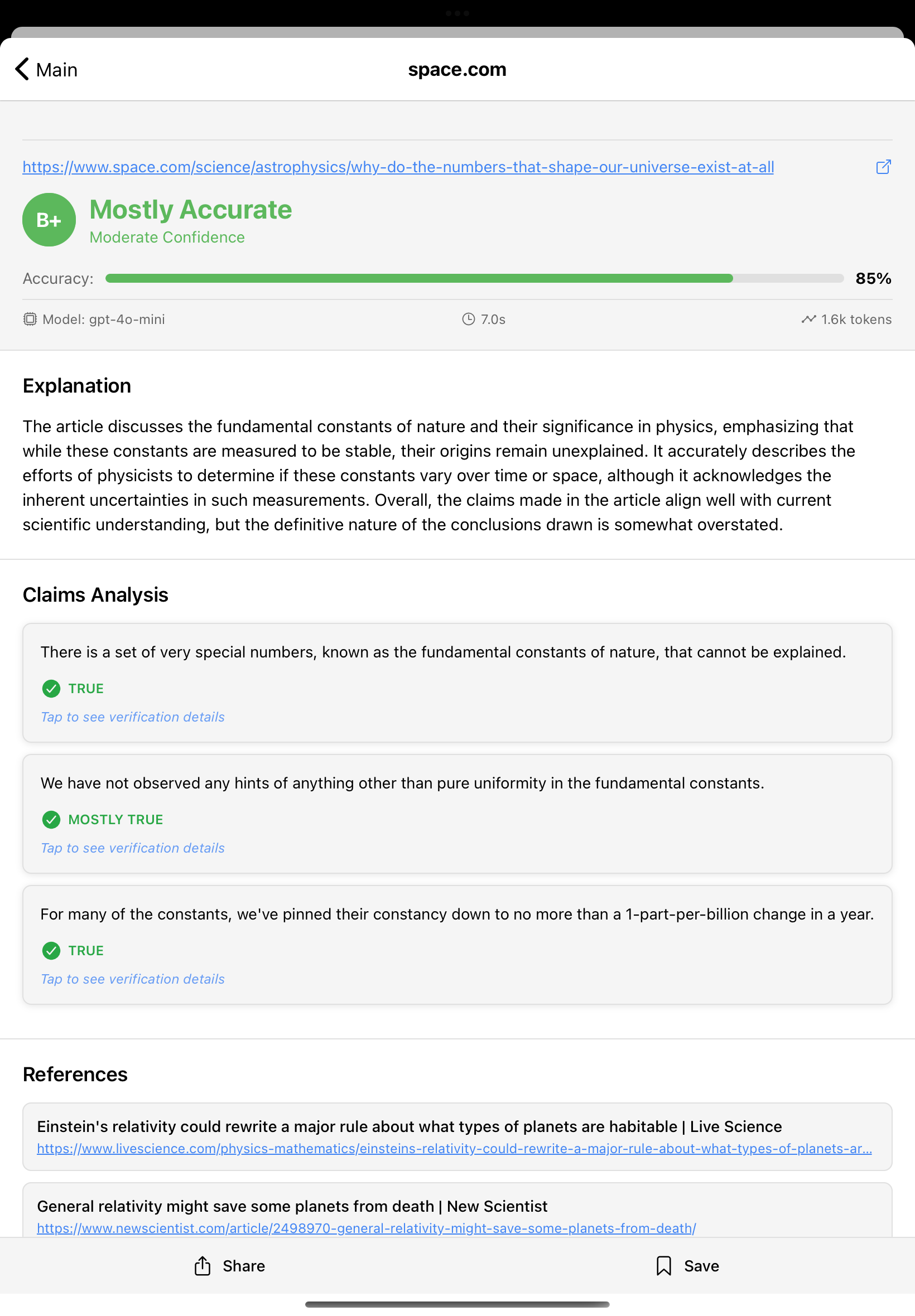Open the New Scientist reference URL
Viewport: 915px width, 1316px height.
[x=367, y=1228]
